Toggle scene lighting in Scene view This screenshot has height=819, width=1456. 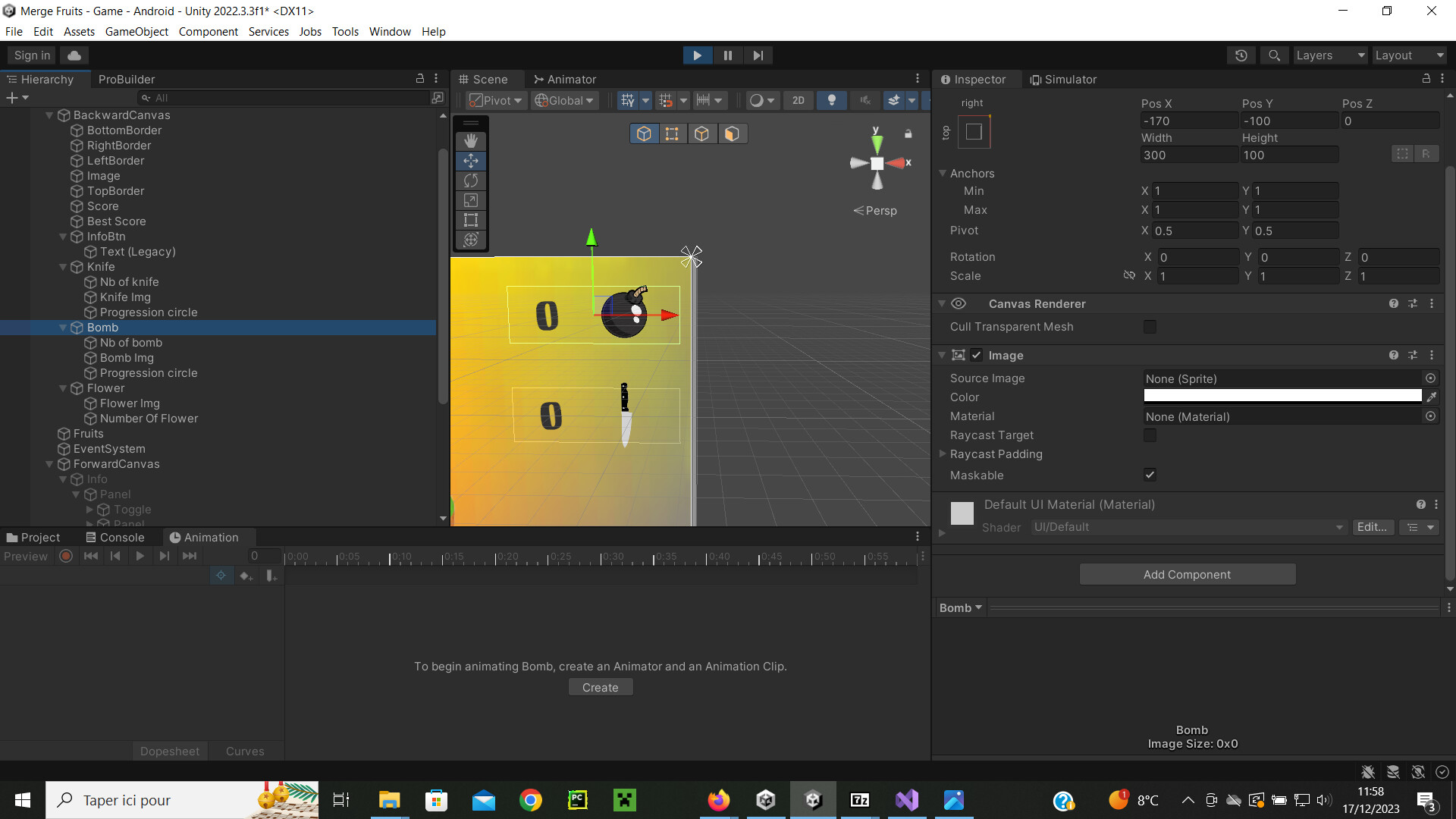click(x=831, y=100)
